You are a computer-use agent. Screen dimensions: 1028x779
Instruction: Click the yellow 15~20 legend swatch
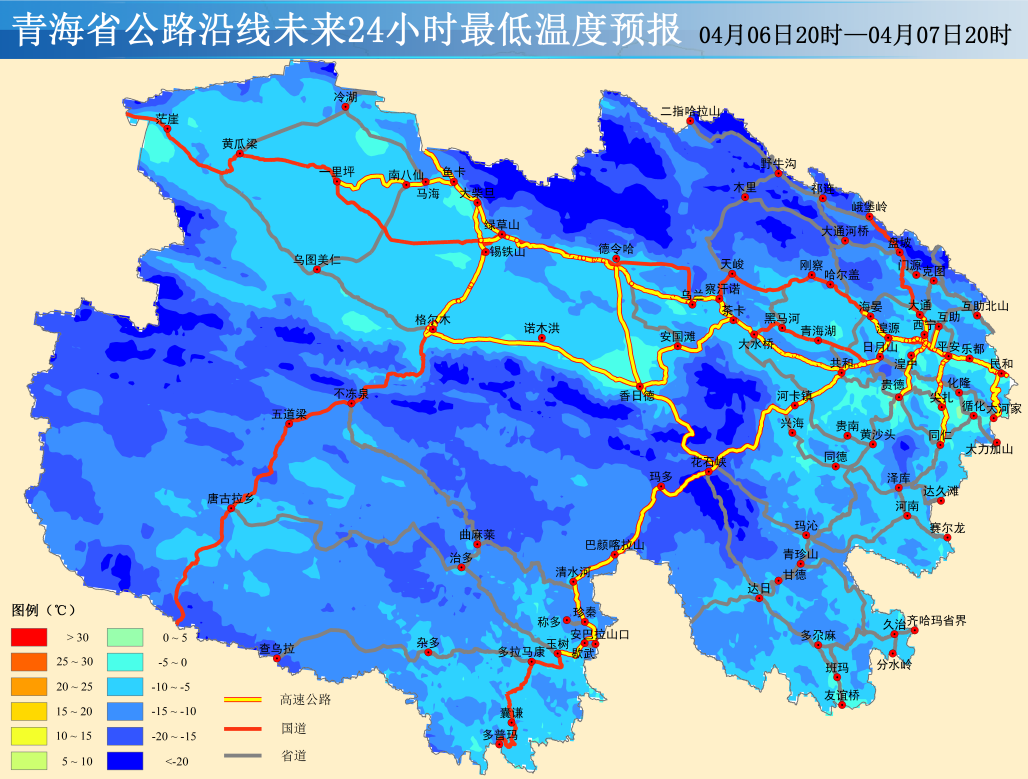click(x=29, y=711)
